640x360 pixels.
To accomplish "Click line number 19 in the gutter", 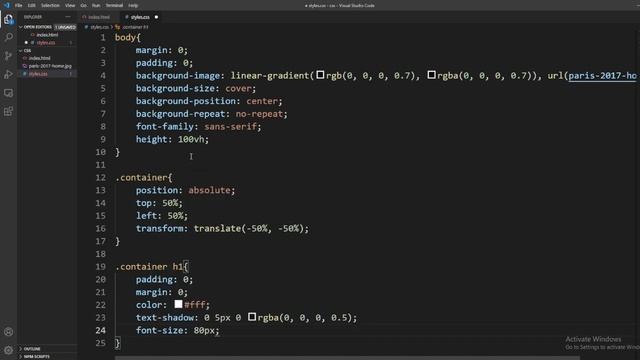I will click(100, 267).
